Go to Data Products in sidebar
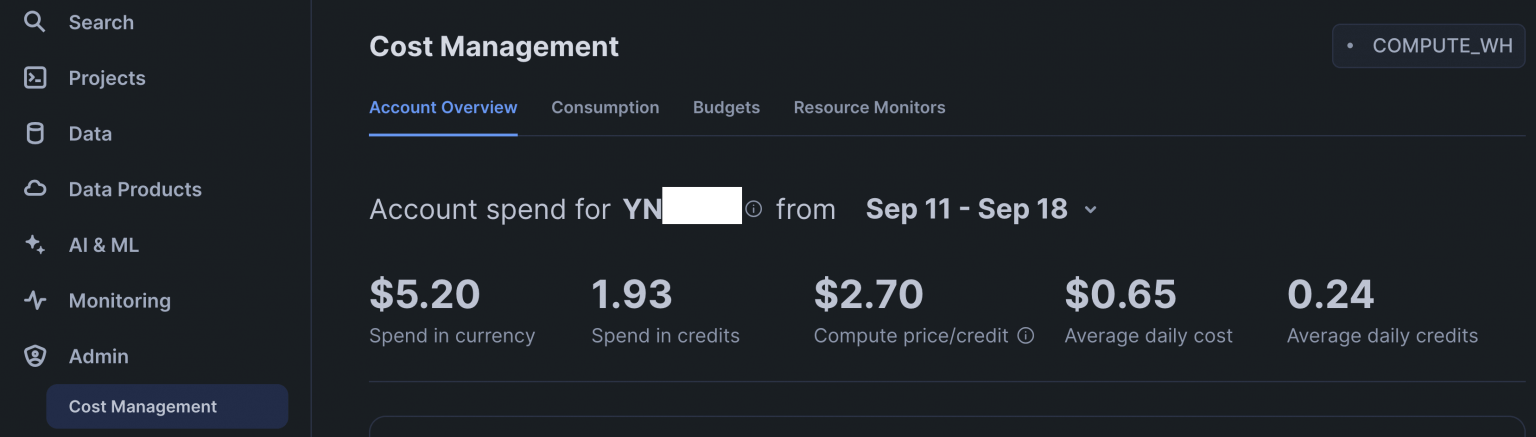The image size is (1536, 437). click(135, 189)
